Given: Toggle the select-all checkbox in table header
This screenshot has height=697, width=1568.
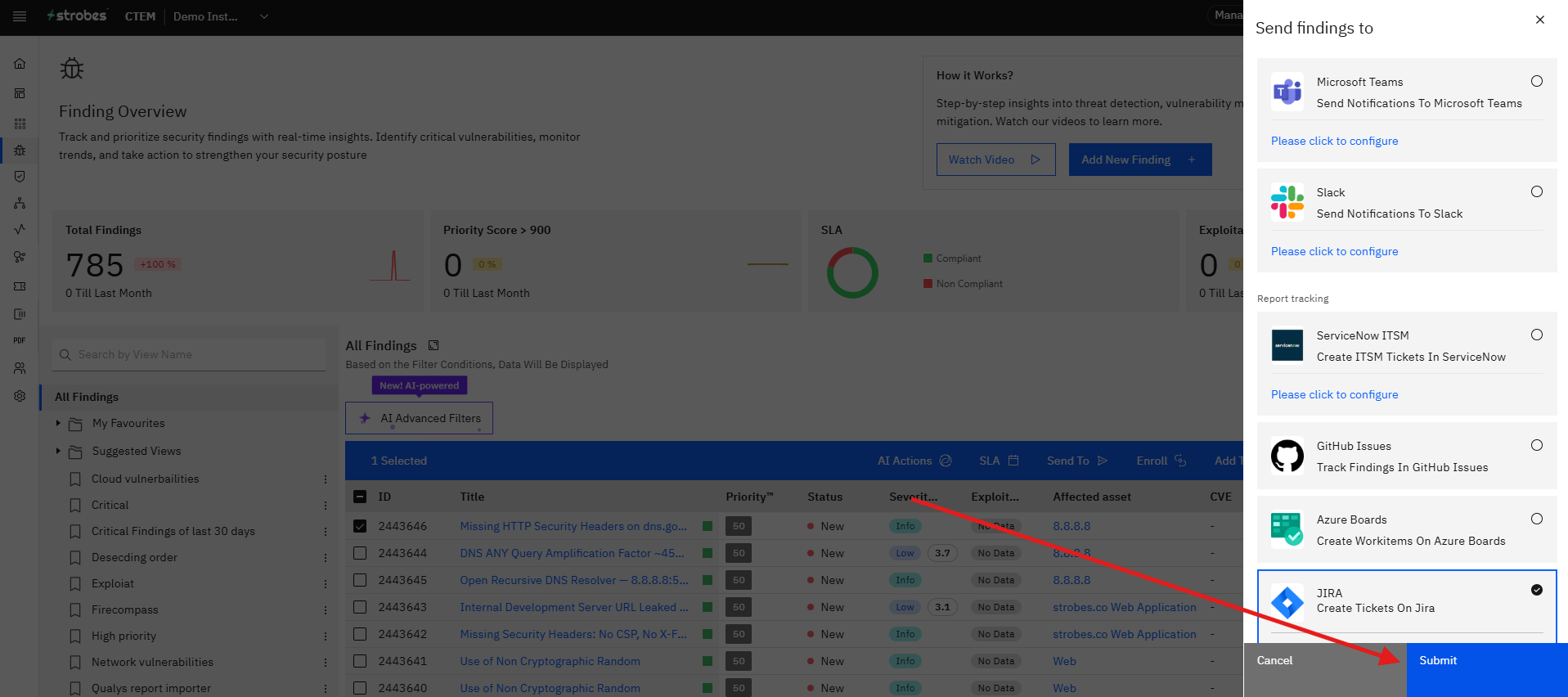Looking at the screenshot, I should pyautogui.click(x=360, y=497).
